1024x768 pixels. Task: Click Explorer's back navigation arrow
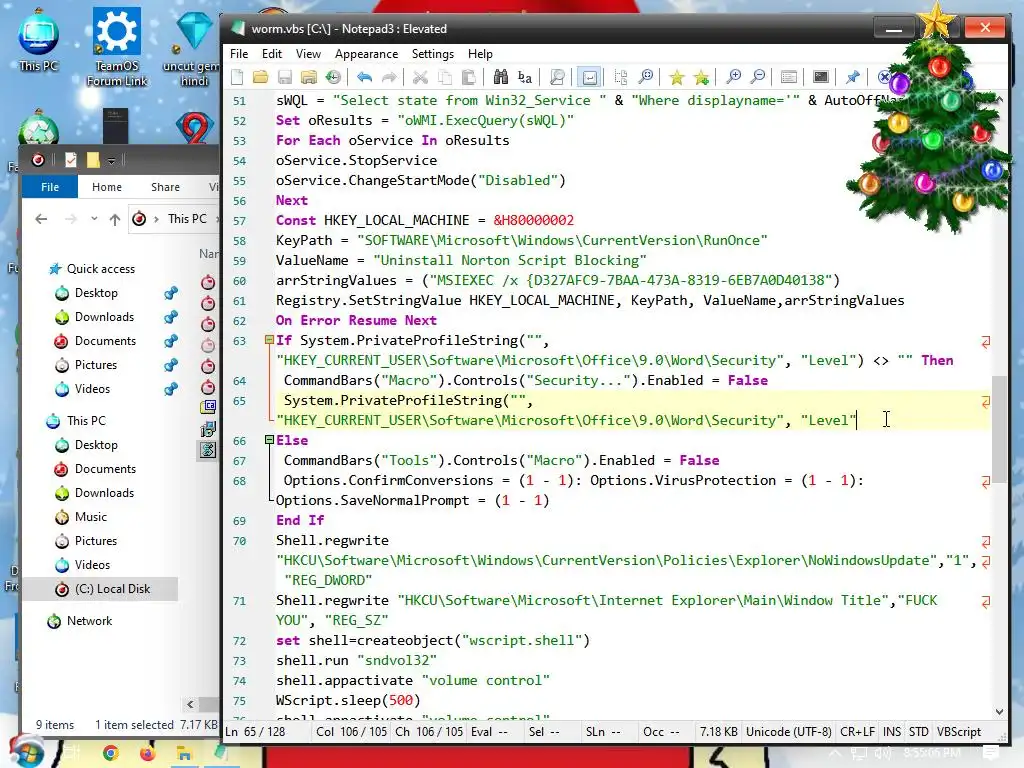pos(41,219)
